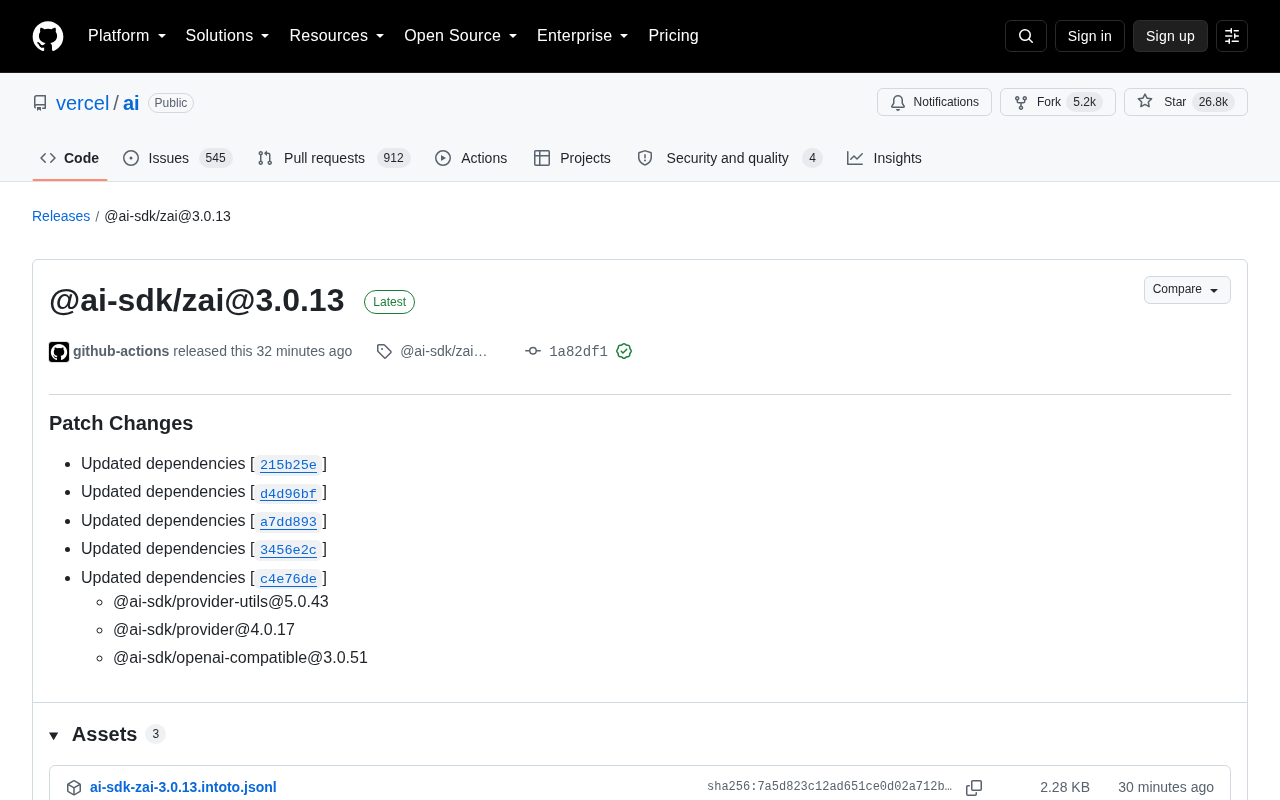The image size is (1280, 800).
Task: Expand the Enterprise menu
Action: (x=583, y=36)
